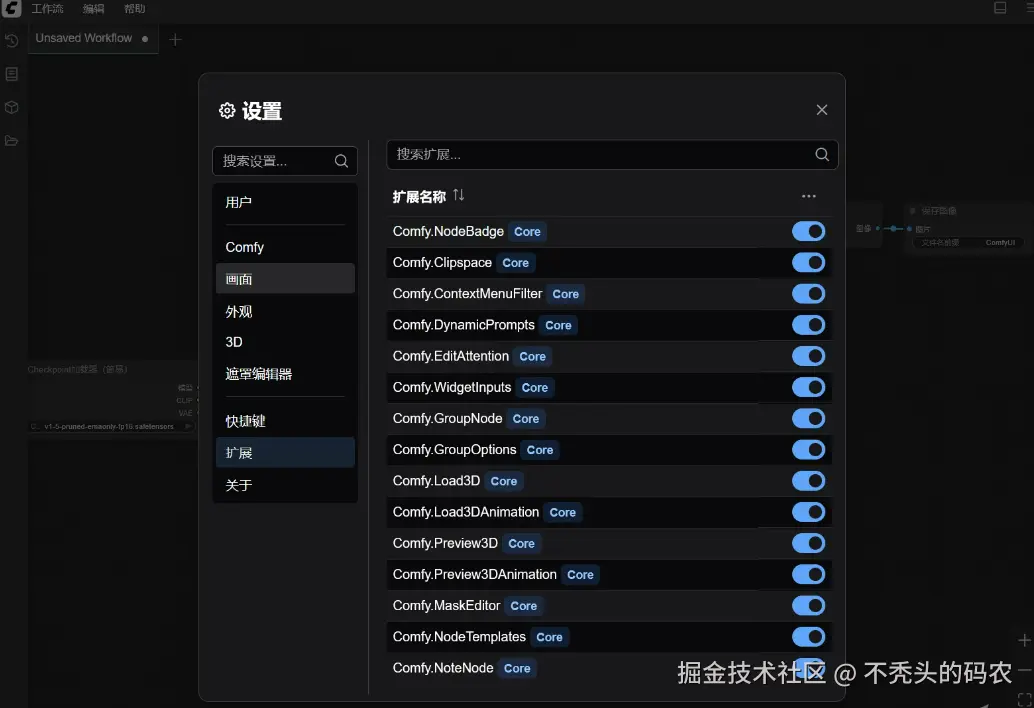Open the model library cube icon
The width and height of the screenshot is (1034, 708).
pos(11,107)
